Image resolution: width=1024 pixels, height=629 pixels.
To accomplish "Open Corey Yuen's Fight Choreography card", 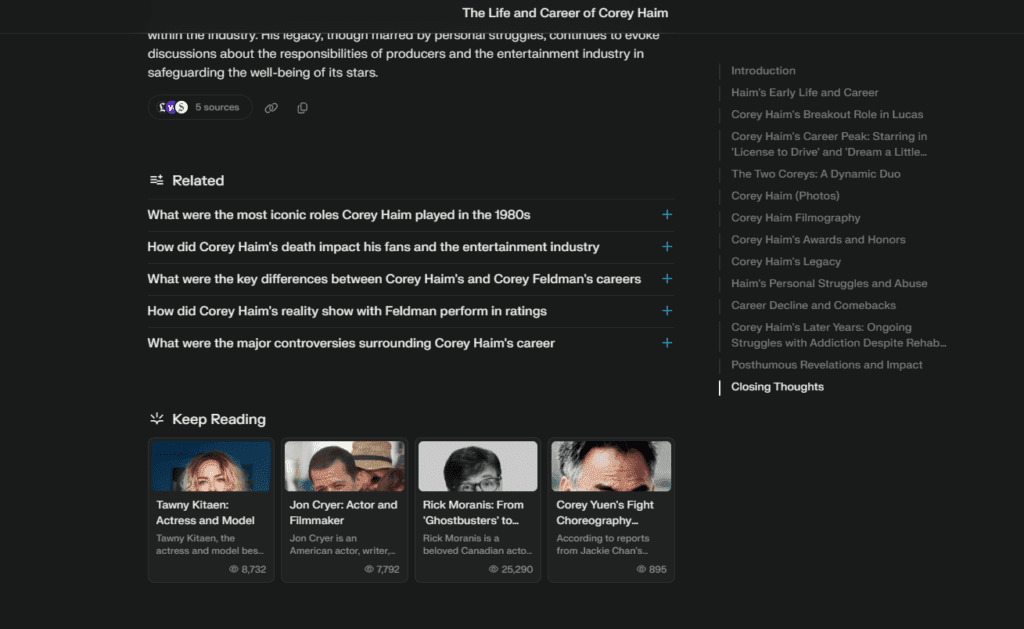I will [x=612, y=510].
